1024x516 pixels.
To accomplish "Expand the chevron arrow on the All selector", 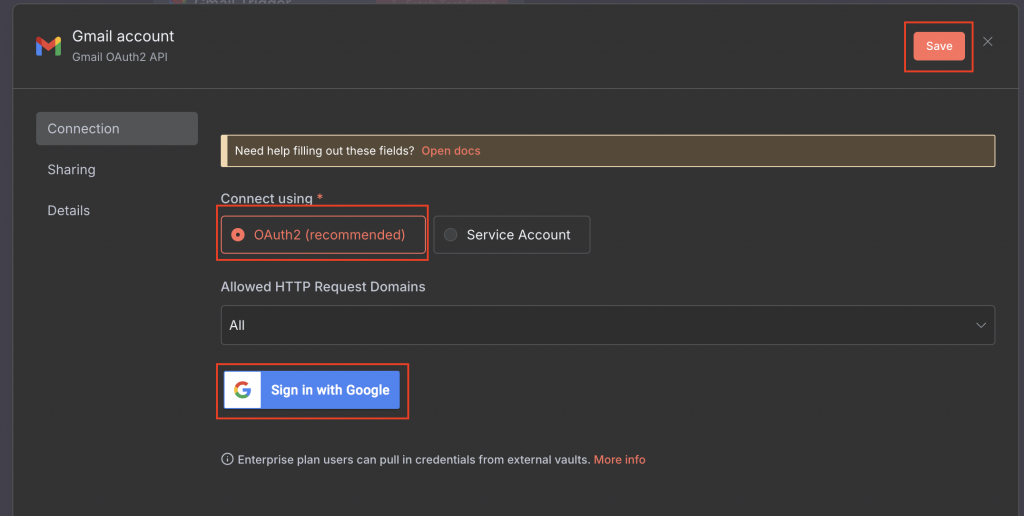I will [980, 325].
